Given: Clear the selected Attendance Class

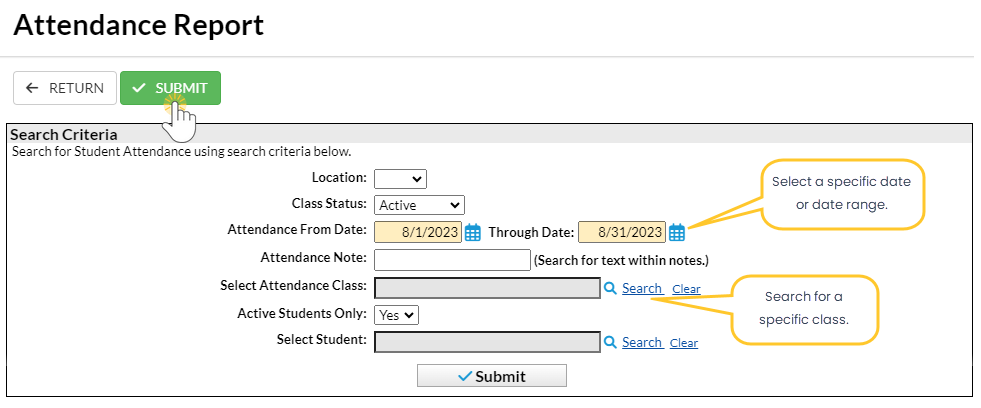Looking at the screenshot, I should click(686, 289).
